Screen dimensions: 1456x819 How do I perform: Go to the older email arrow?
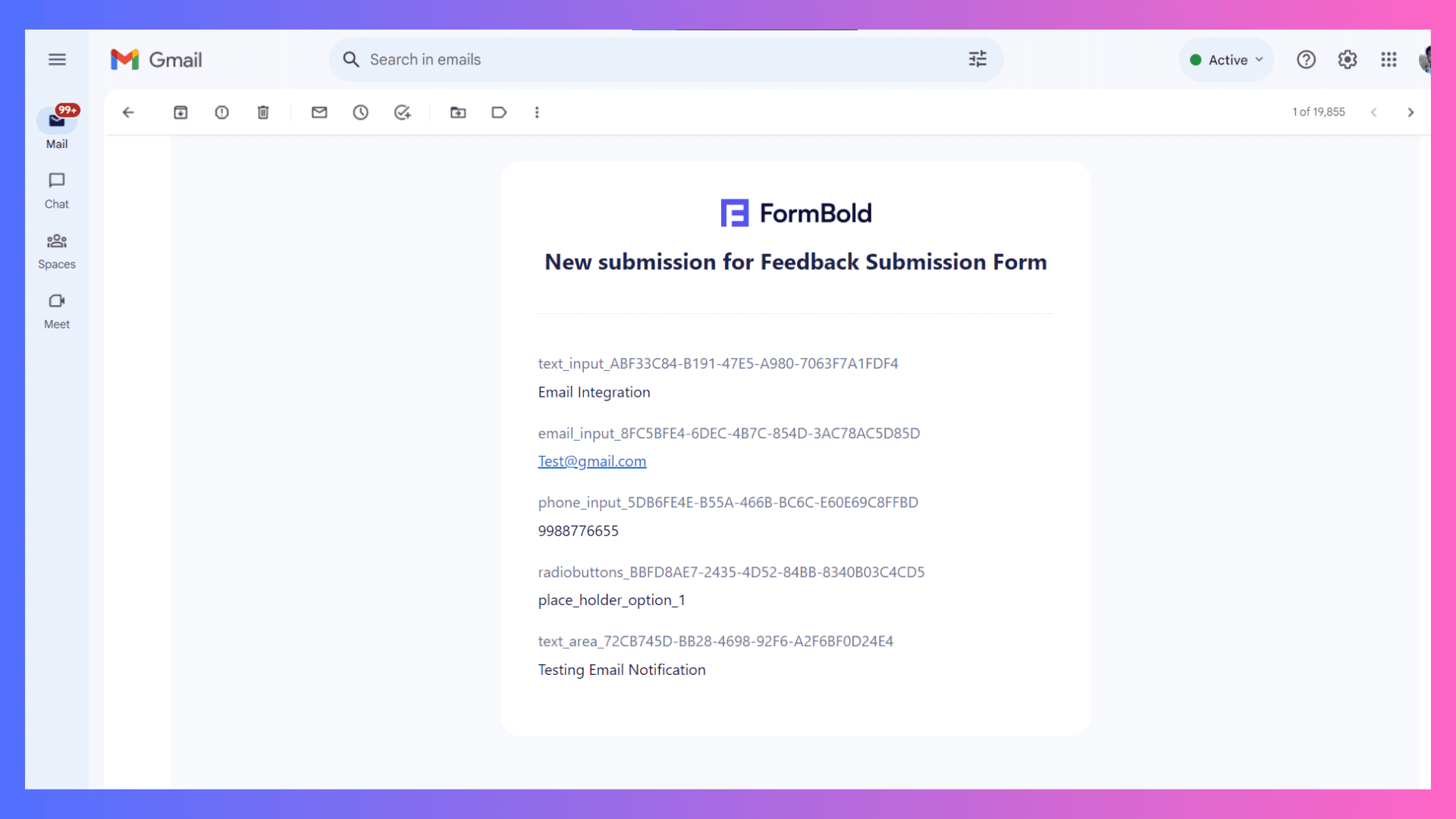point(1410,112)
